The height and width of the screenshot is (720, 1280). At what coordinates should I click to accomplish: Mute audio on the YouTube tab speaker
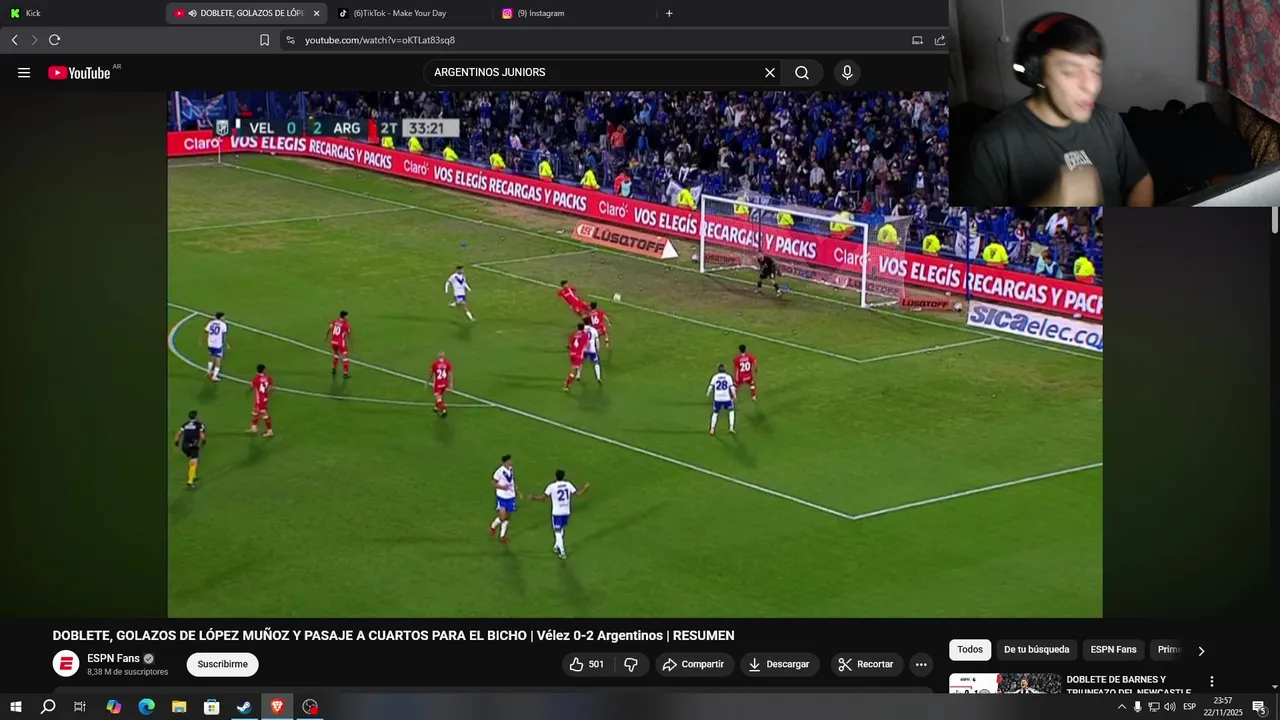point(192,13)
